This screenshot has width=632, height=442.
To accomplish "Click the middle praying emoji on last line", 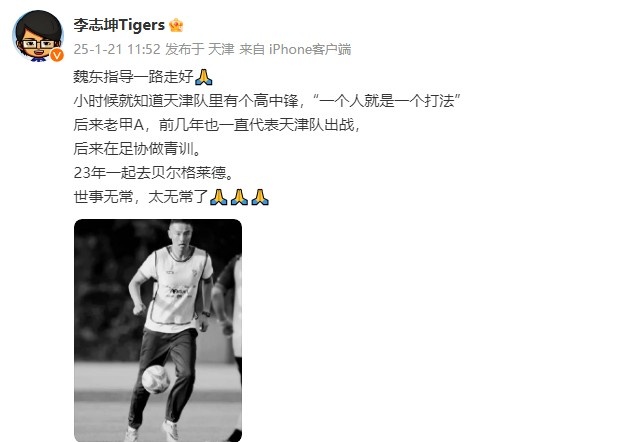I will [x=239, y=197].
